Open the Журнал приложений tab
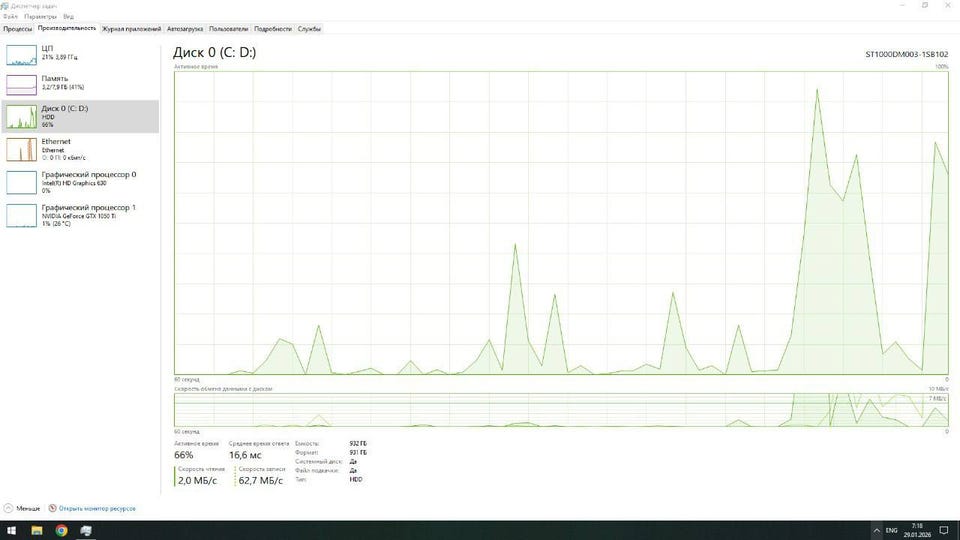The width and height of the screenshot is (960, 540). tap(132, 29)
